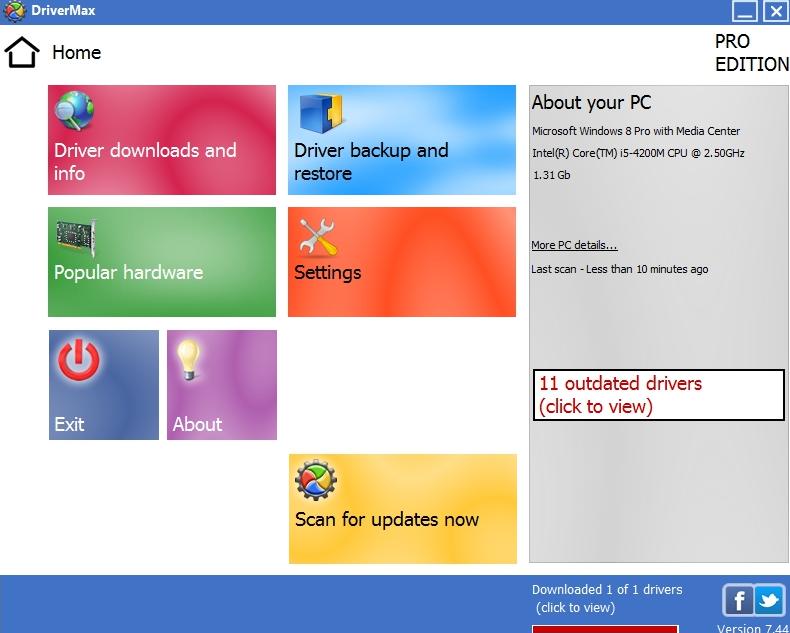Open the Twitter icon
Image resolution: width=790 pixels, height=633 pixels.
pos(769,600)
